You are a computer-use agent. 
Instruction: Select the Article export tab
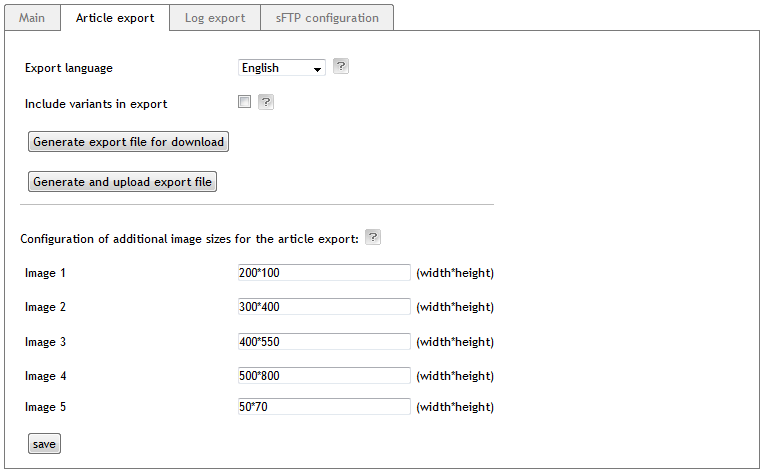[115, 18]
